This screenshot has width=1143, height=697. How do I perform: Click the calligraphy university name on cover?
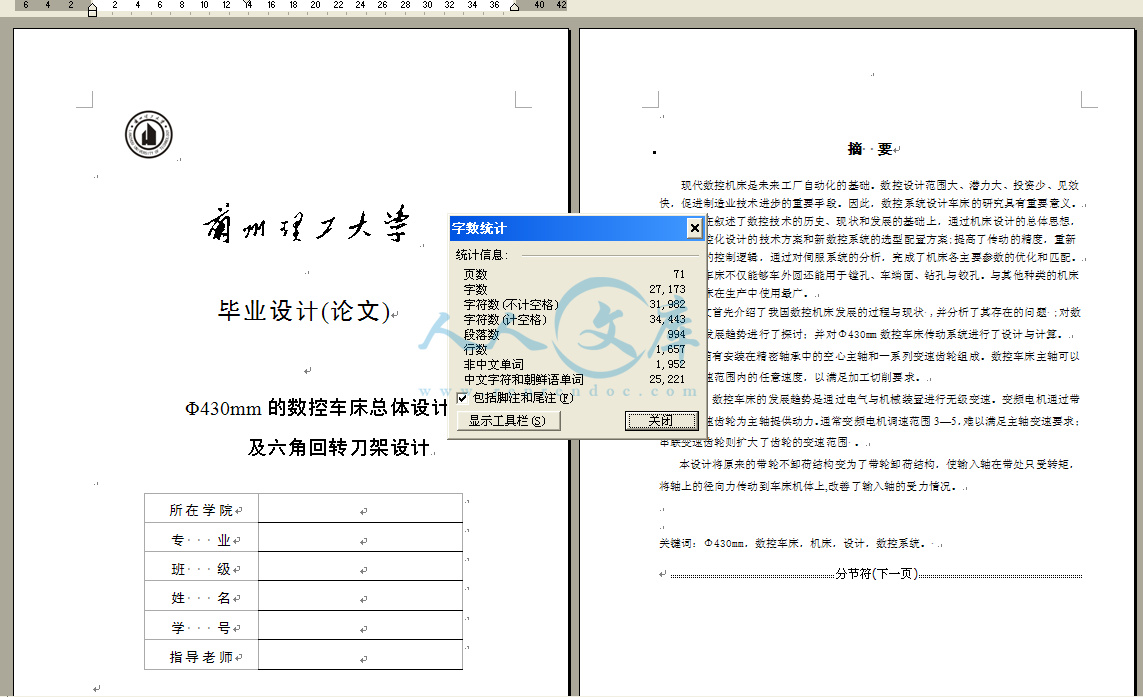306,224
